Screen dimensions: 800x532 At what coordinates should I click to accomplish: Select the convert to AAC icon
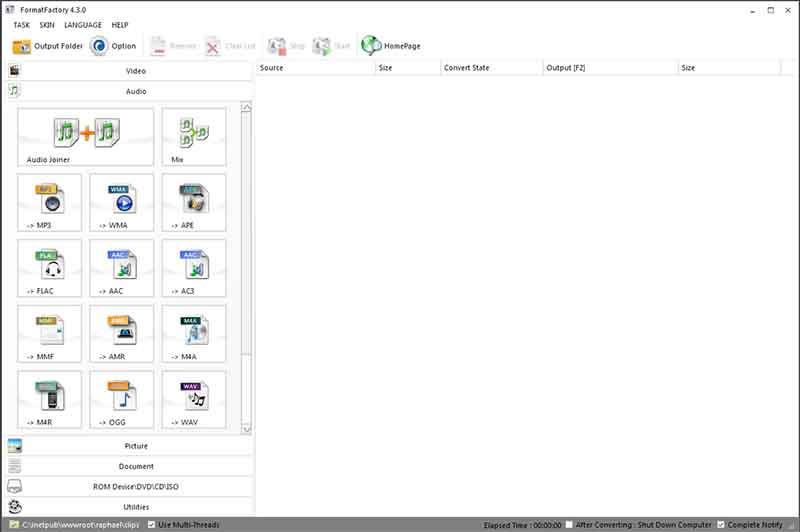[121, 268]
